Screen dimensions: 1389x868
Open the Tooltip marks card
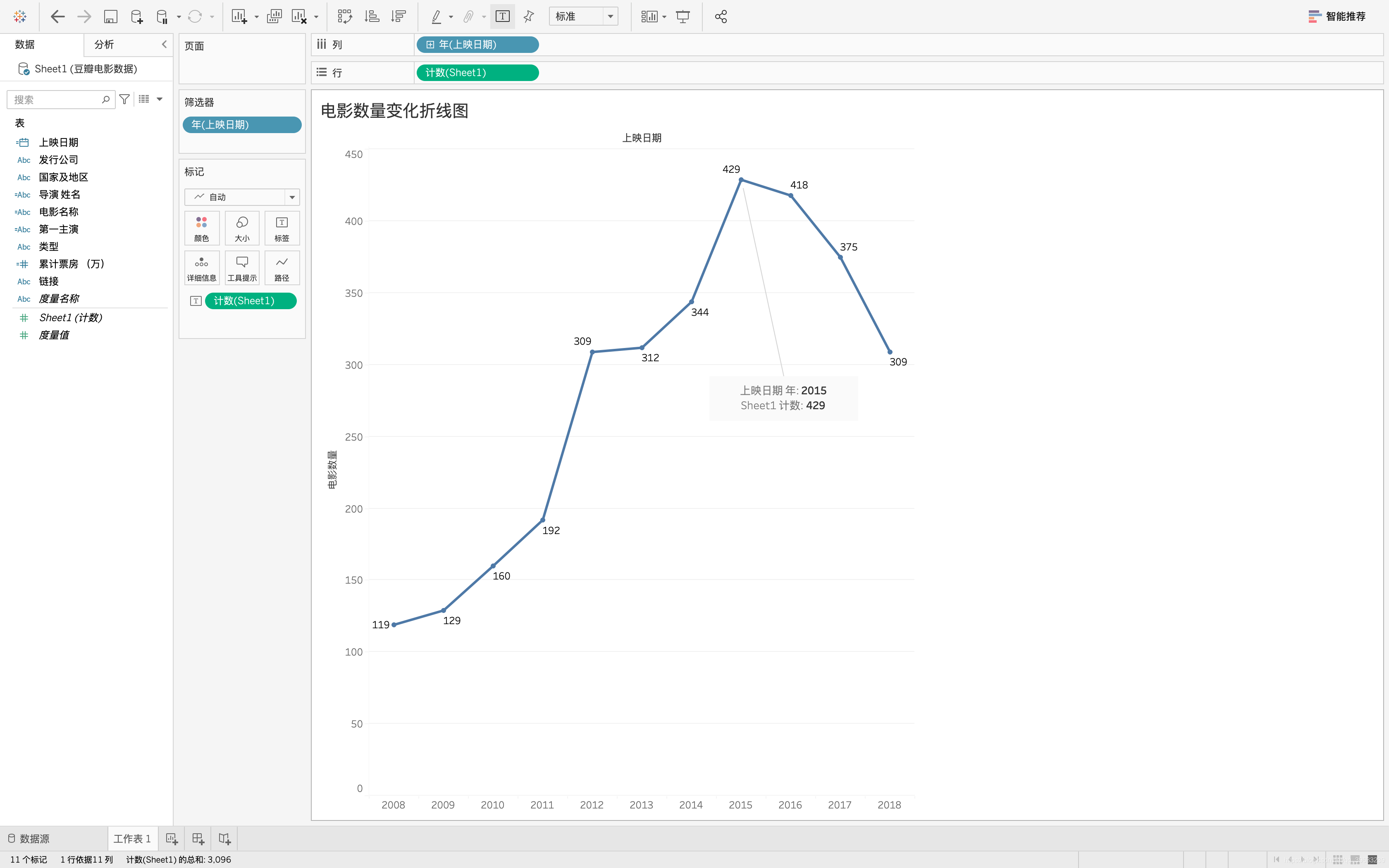tap(242, 267)
